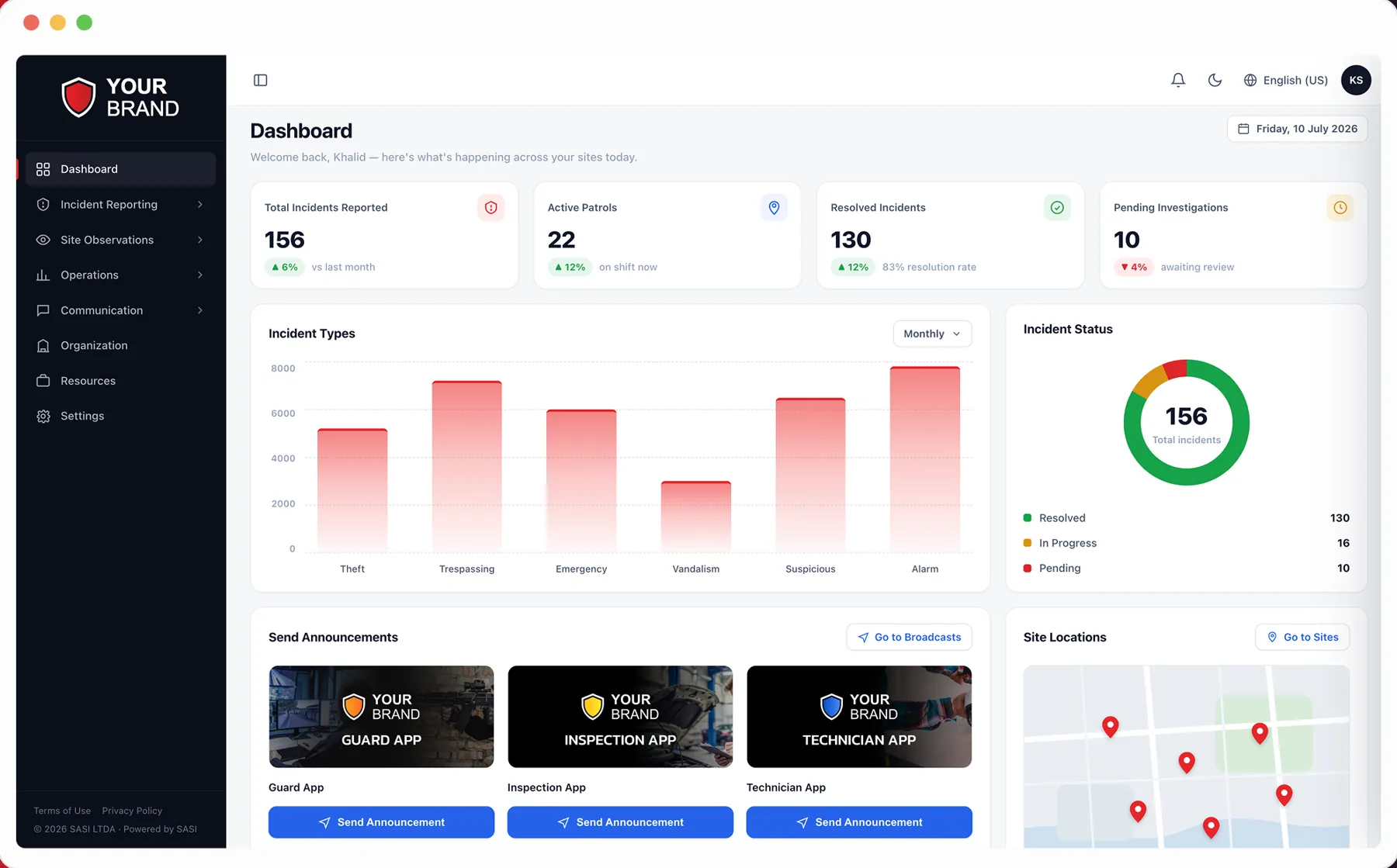This screenshot has width=1397, height=868.
Task: Send Announcement for Inspection App
Action: pyautogui.click(x=620, y=822)
